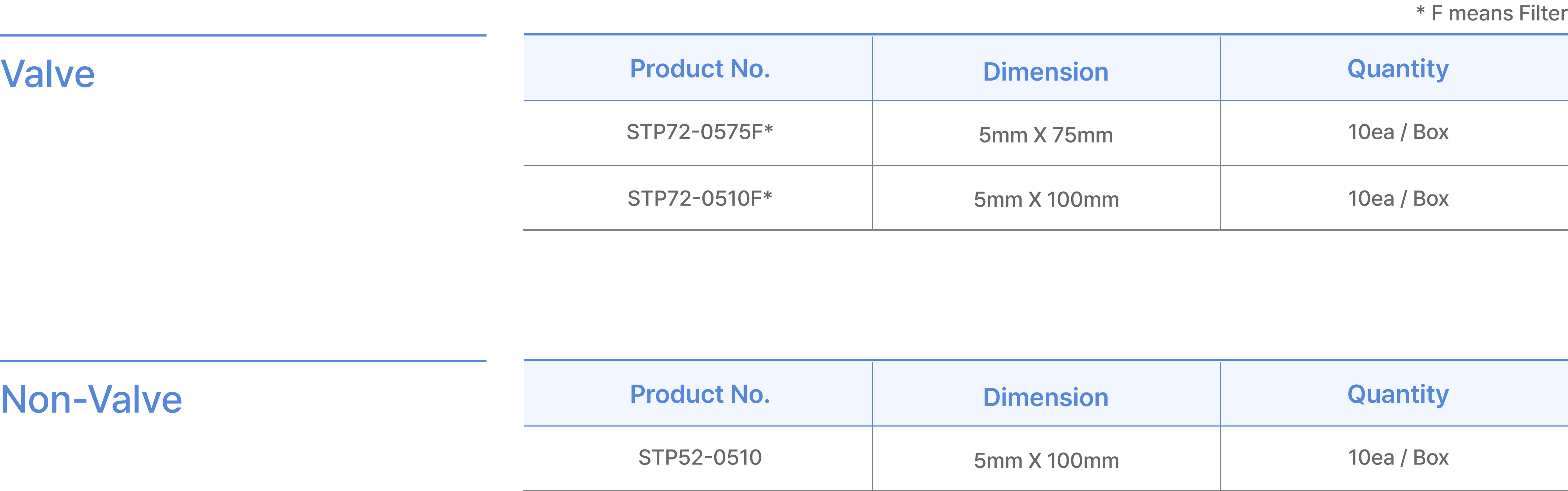Click blue divider line above Valve heading
Screen dimensions: 1568x491
[x=243, y=35]
